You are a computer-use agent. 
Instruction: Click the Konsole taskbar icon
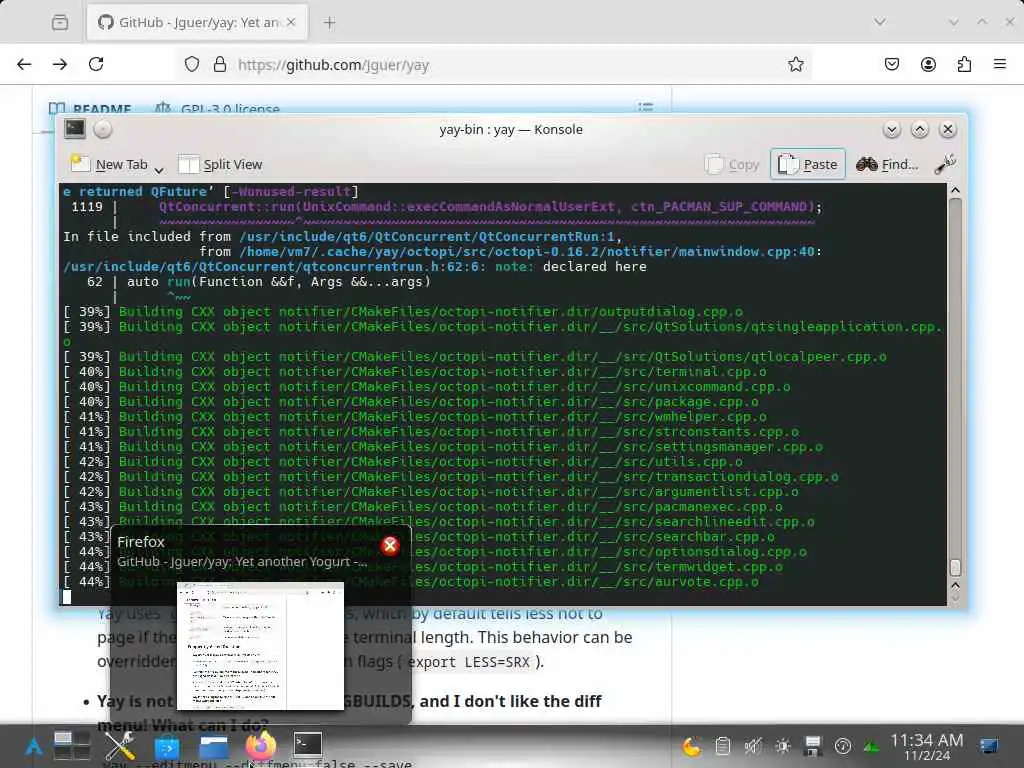click(x=308, y=744)
